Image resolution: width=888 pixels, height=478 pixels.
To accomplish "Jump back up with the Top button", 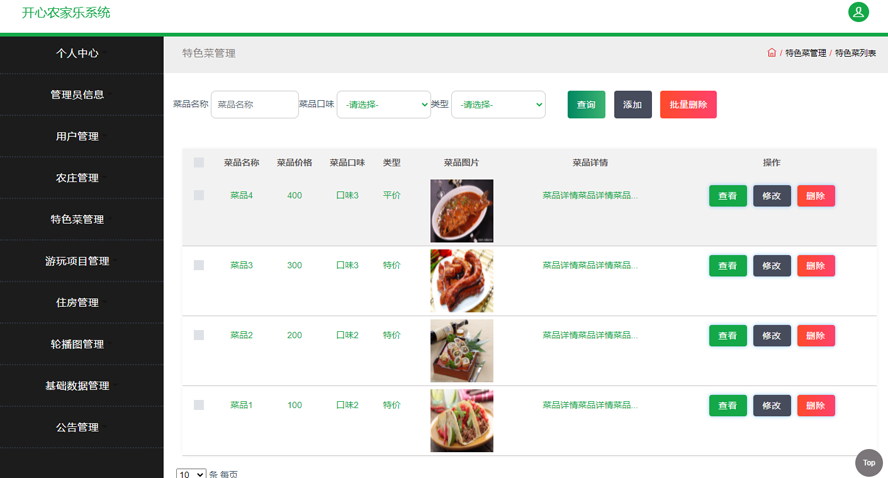I will click(x=869, y=463).
